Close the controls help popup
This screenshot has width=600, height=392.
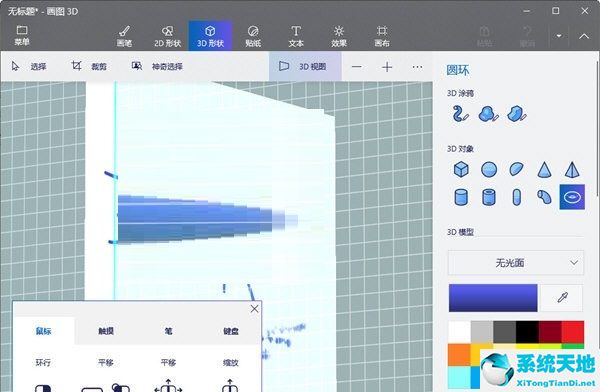point(254,309)
